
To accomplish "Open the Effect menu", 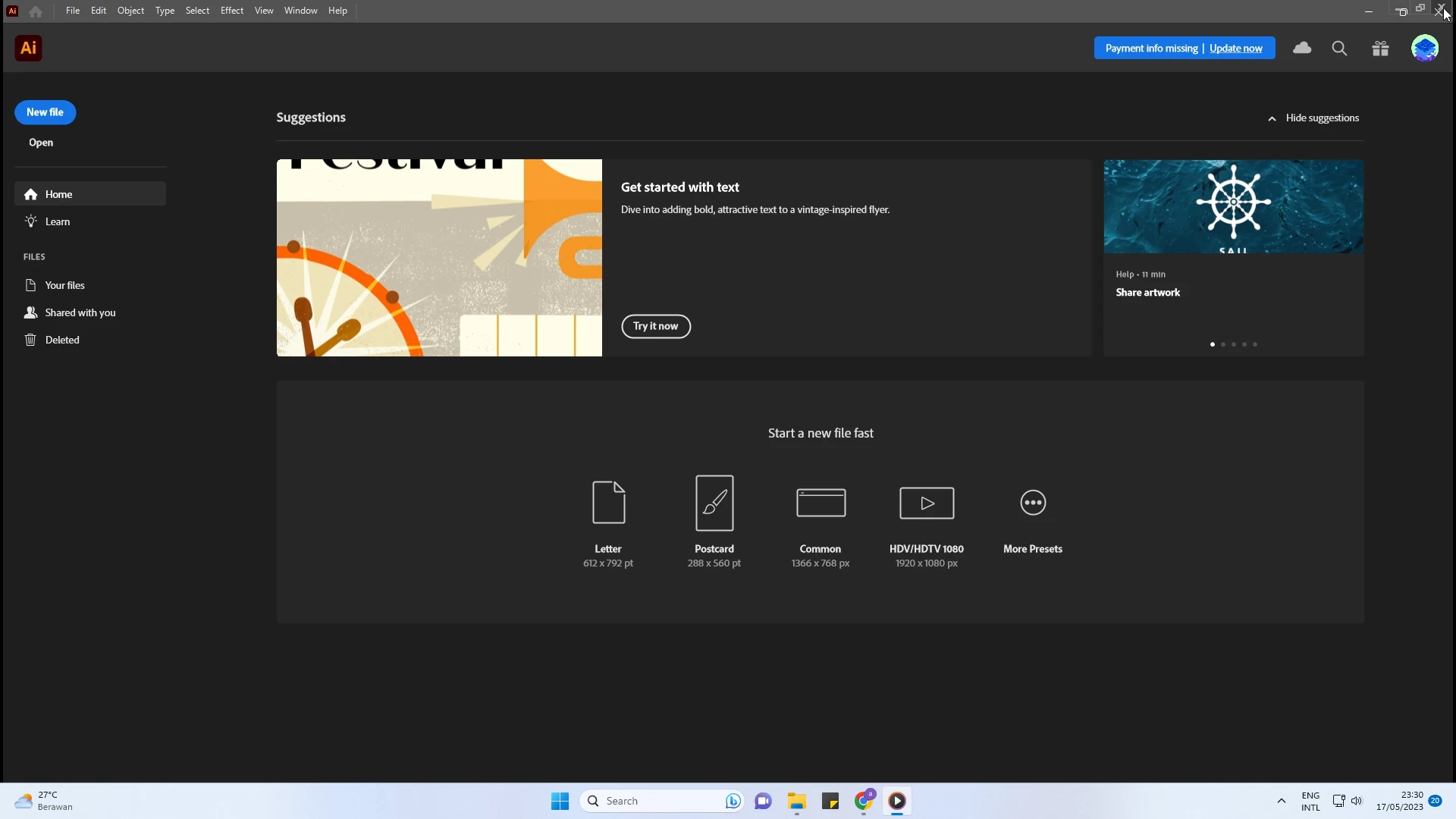I will [231, 11].
